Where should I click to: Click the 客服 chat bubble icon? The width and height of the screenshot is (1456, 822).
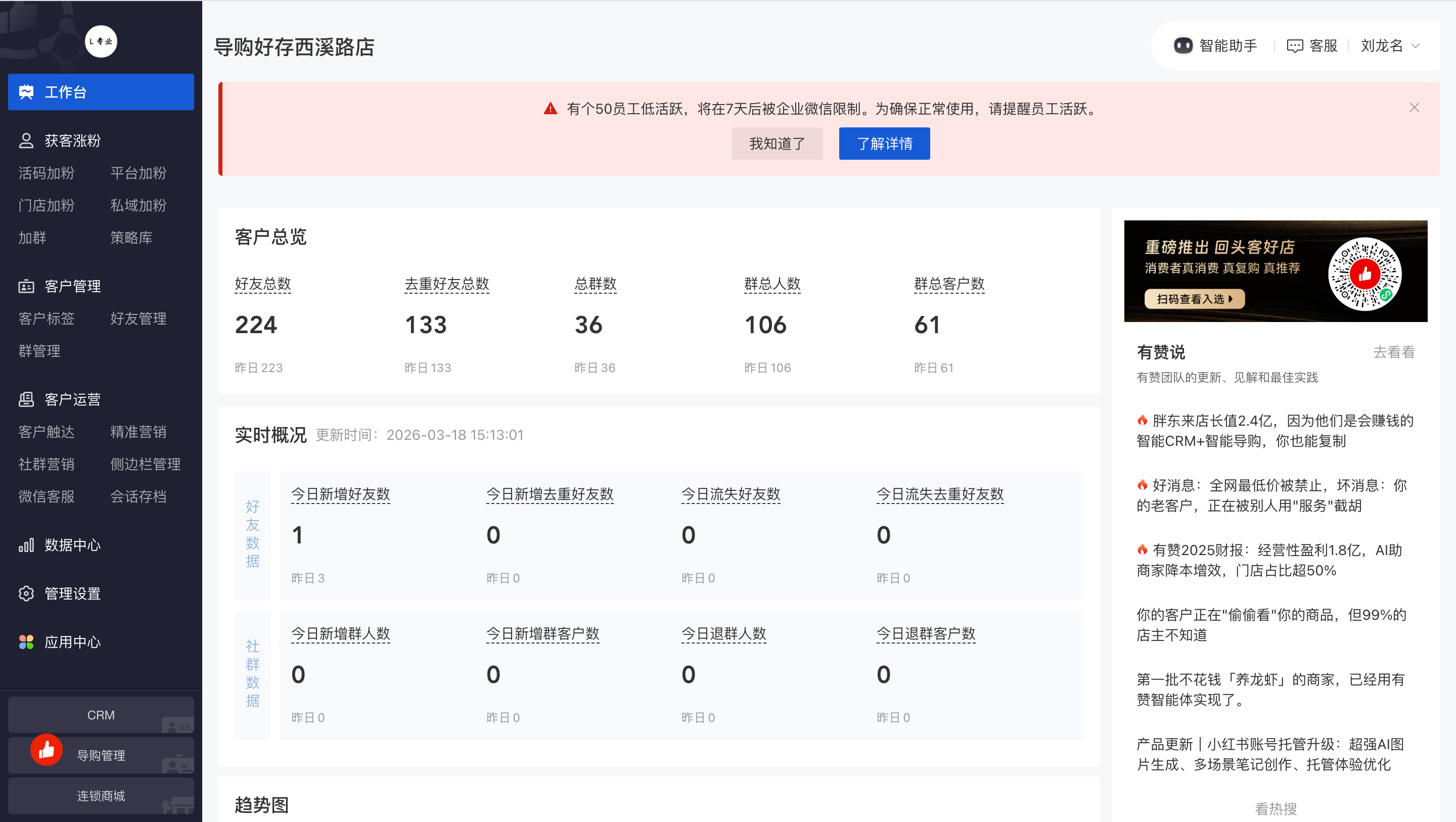tap(1294, 46)
